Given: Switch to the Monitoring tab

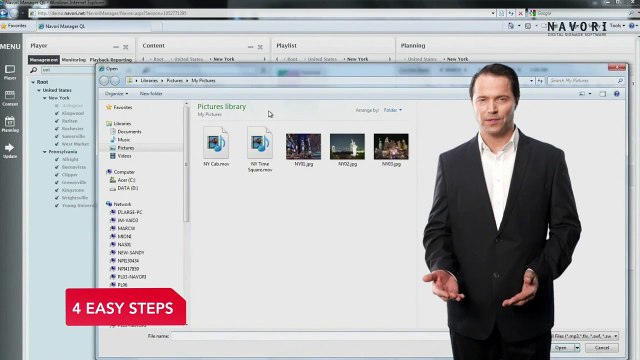Looking at the screenshot, I should click(74, 60).
